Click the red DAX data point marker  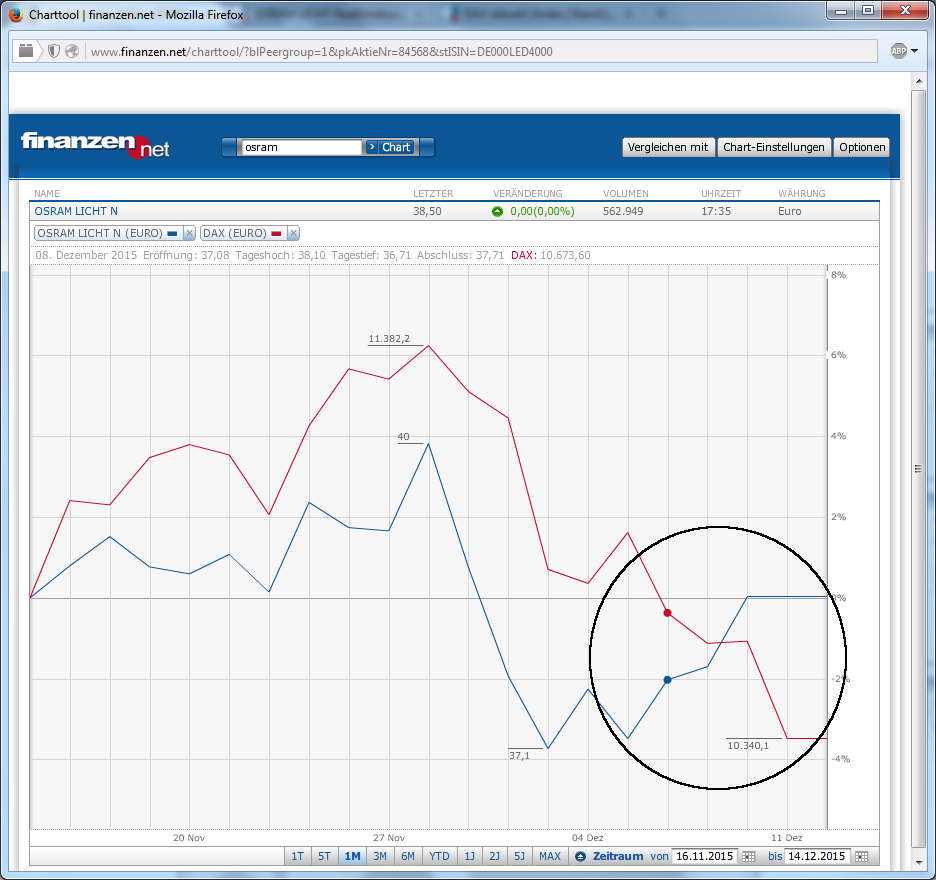(x=667, y=613)
